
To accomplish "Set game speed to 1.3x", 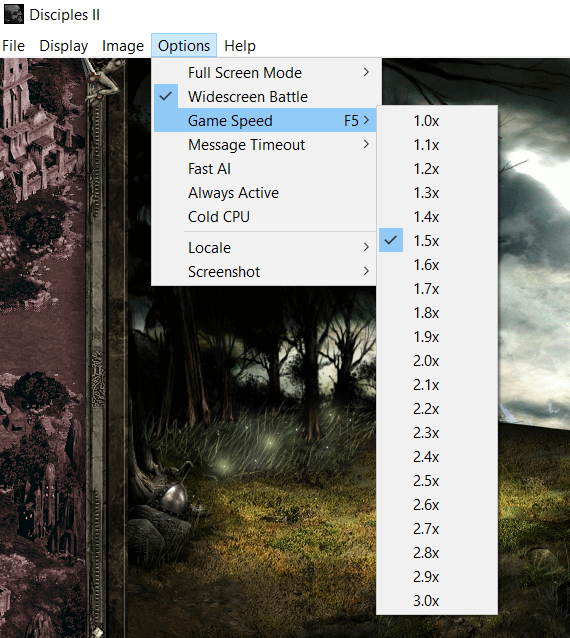I will click(x=437, y=192).
